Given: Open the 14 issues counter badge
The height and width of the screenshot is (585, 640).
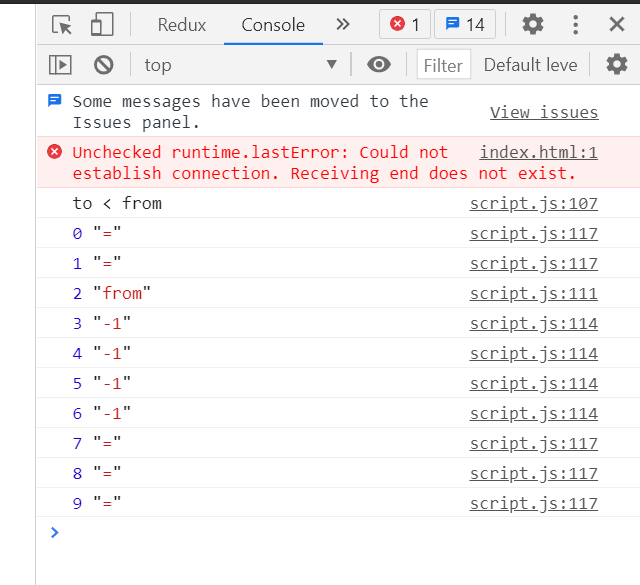Looking at the screenshot, I should coord(465,24).
